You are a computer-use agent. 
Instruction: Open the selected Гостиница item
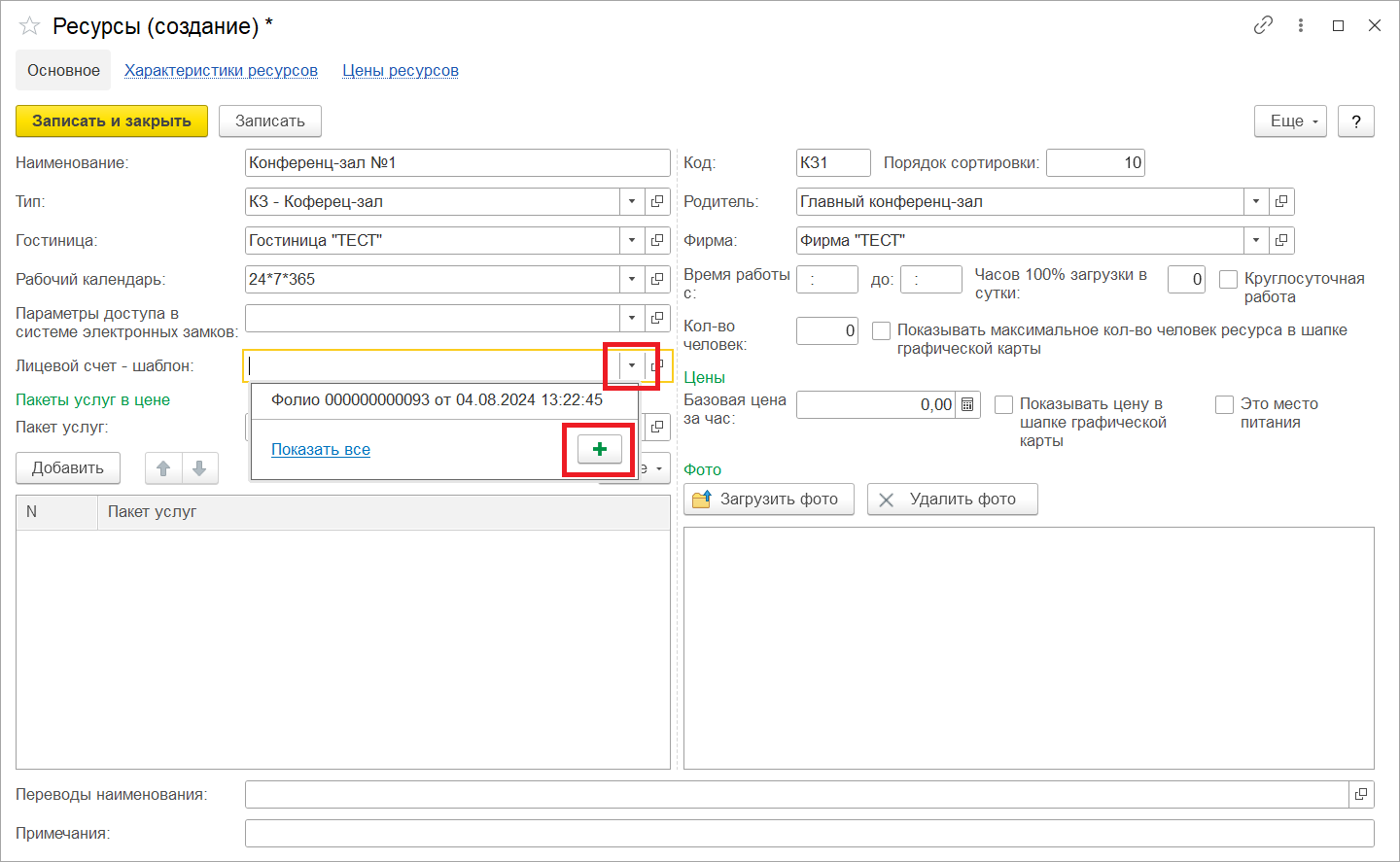click(657, 240)
